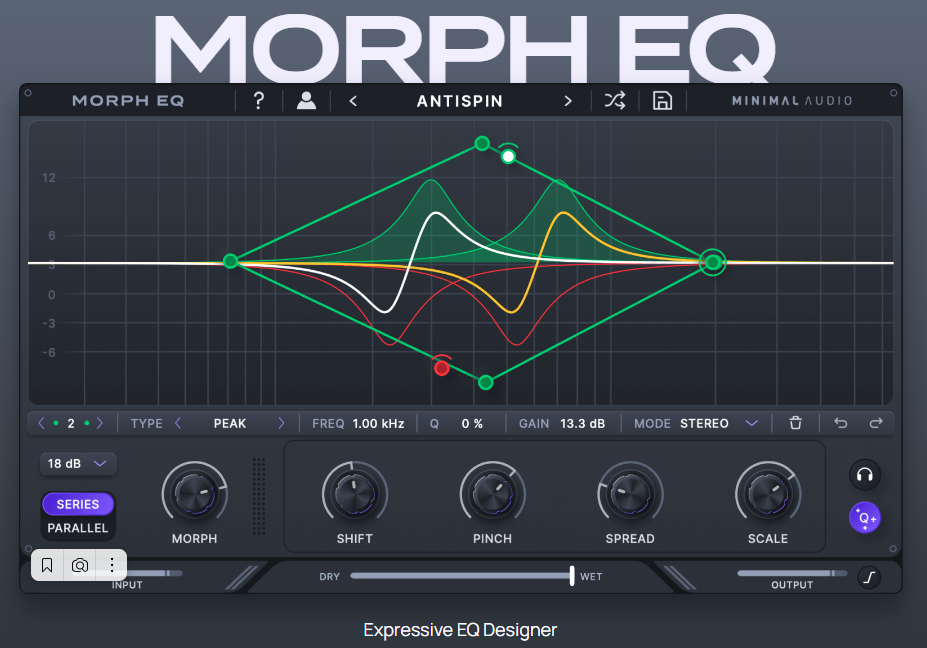Select previous band with the left arrow
927x648 pixels.
click(x=41, y=423)
